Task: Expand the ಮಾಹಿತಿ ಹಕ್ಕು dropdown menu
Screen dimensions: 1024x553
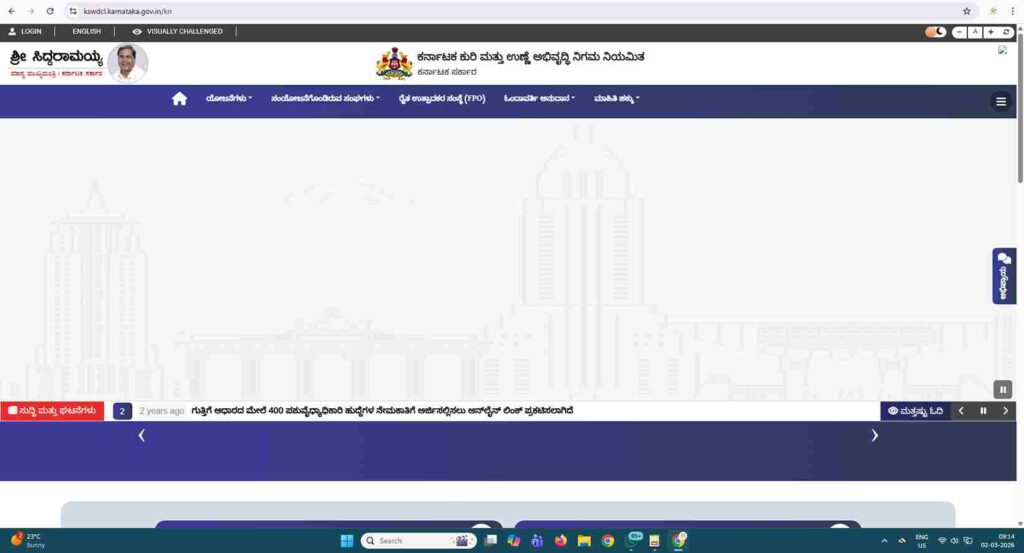Action: pyautogui.click(x=616, y=99)
